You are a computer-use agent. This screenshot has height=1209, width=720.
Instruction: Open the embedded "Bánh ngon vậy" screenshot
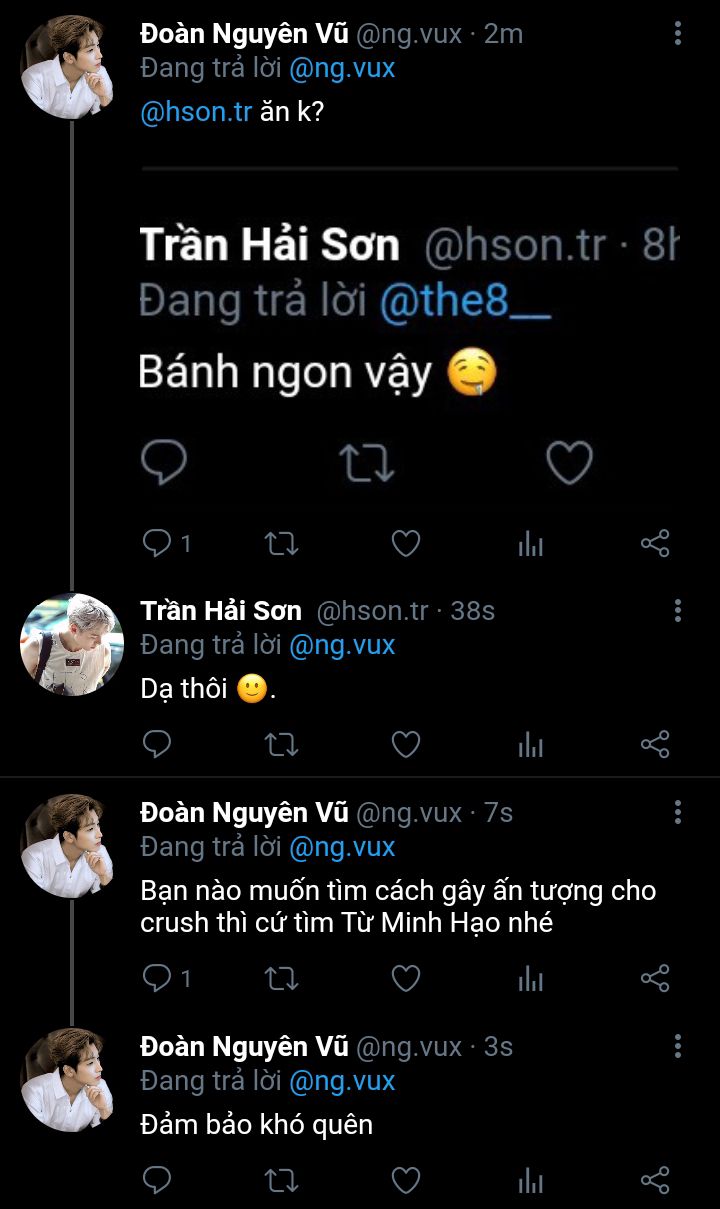coord(408,330)
